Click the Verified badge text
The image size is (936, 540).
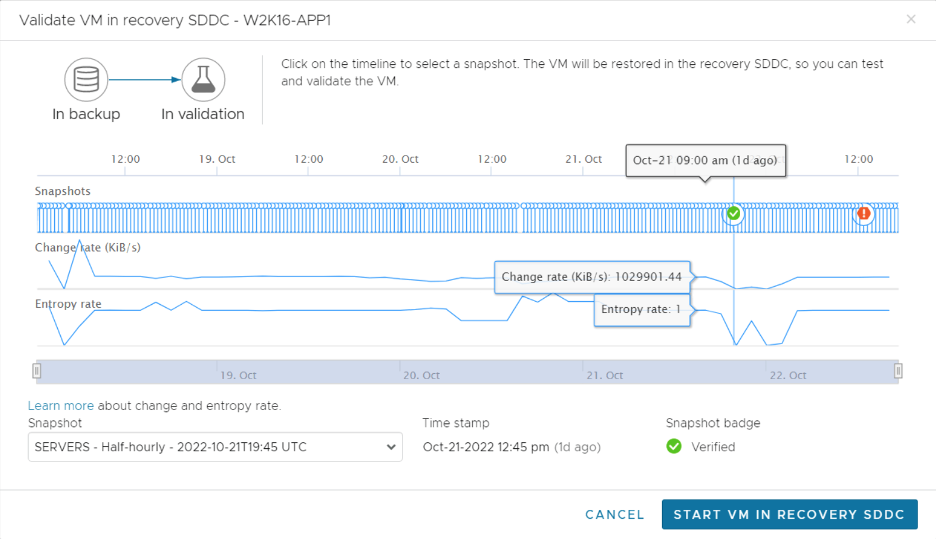(713, 447)
